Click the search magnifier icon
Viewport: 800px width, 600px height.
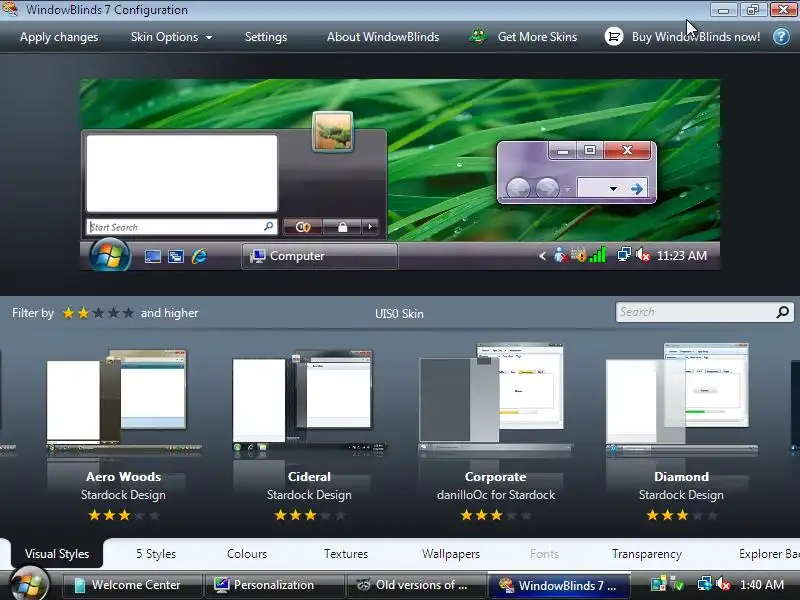tap(783, 312)
